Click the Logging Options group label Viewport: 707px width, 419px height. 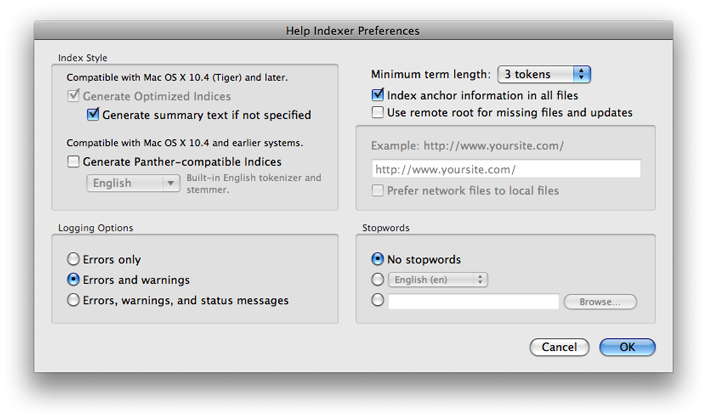pos(96,228)
